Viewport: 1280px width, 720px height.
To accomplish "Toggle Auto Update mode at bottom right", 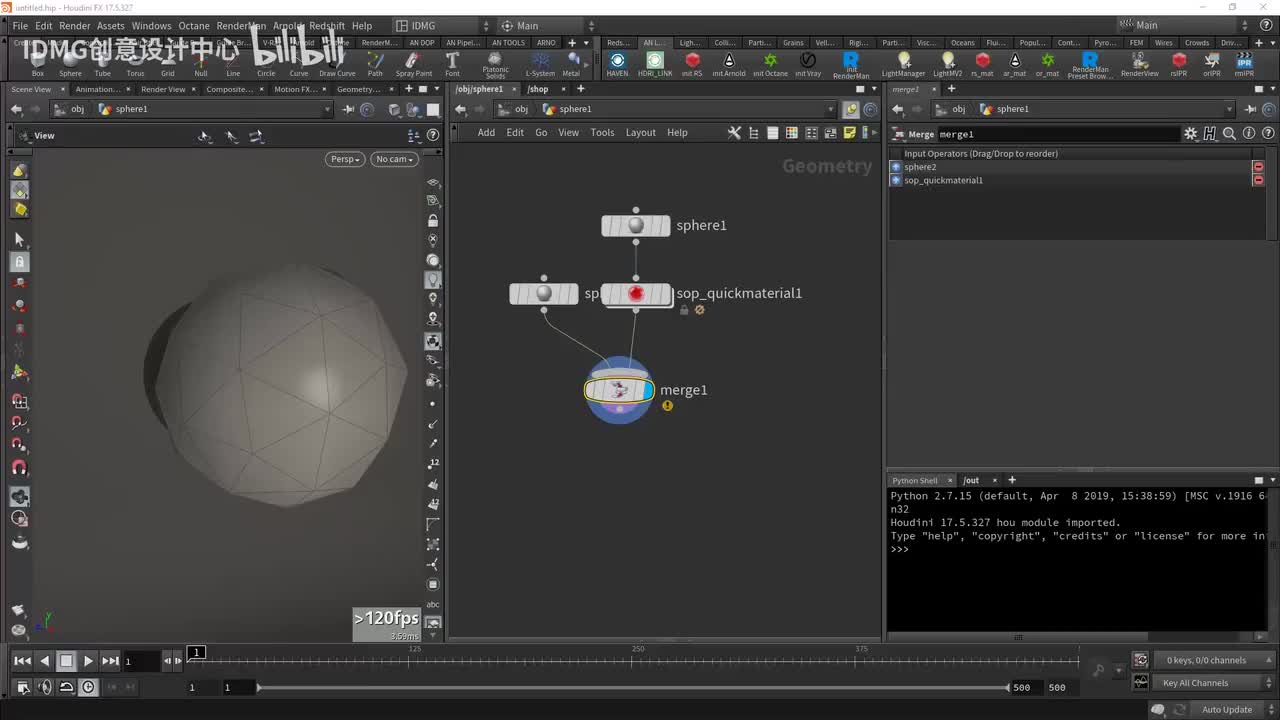I will [1226, 710].
